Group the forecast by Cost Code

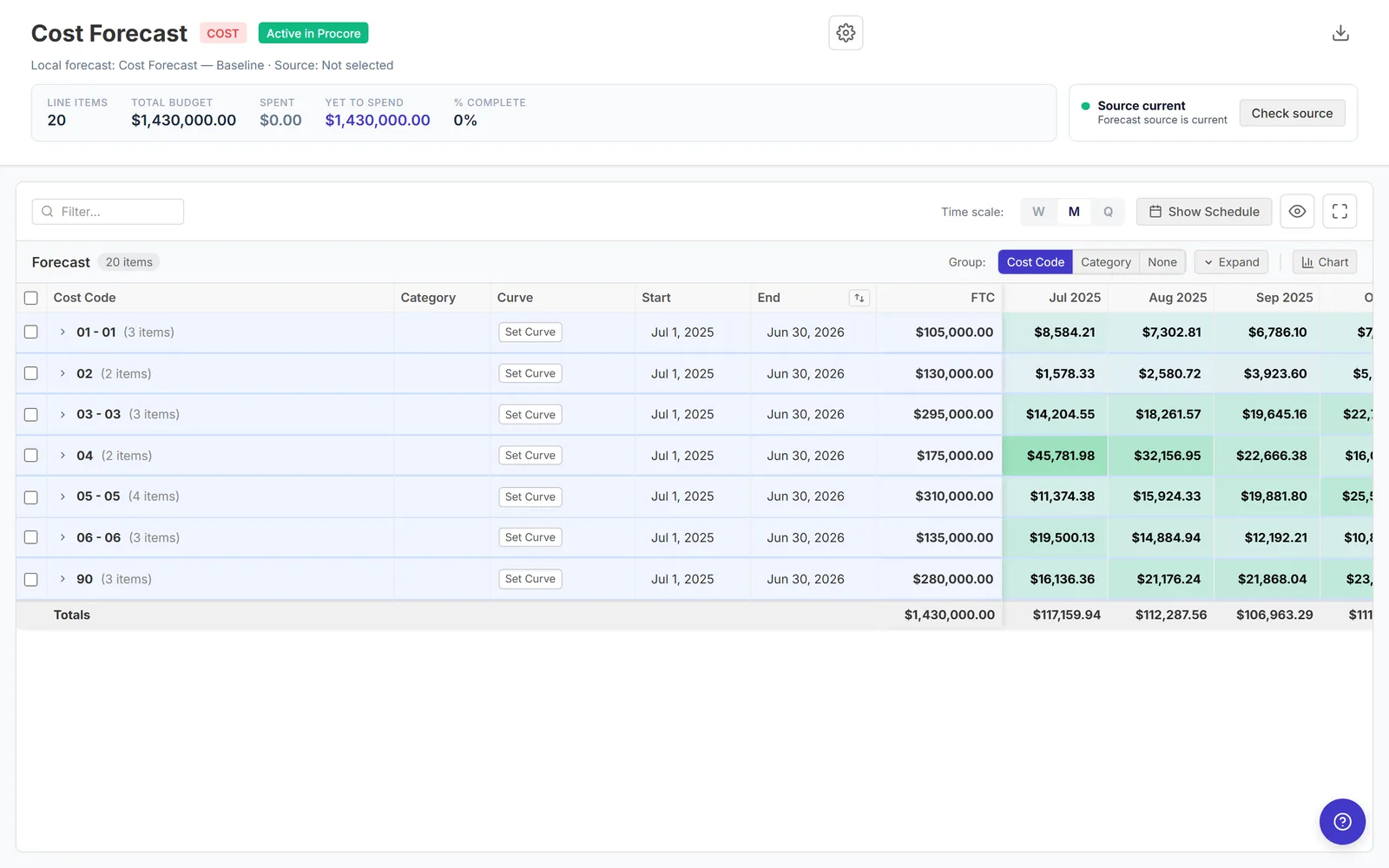(1035, 262)
